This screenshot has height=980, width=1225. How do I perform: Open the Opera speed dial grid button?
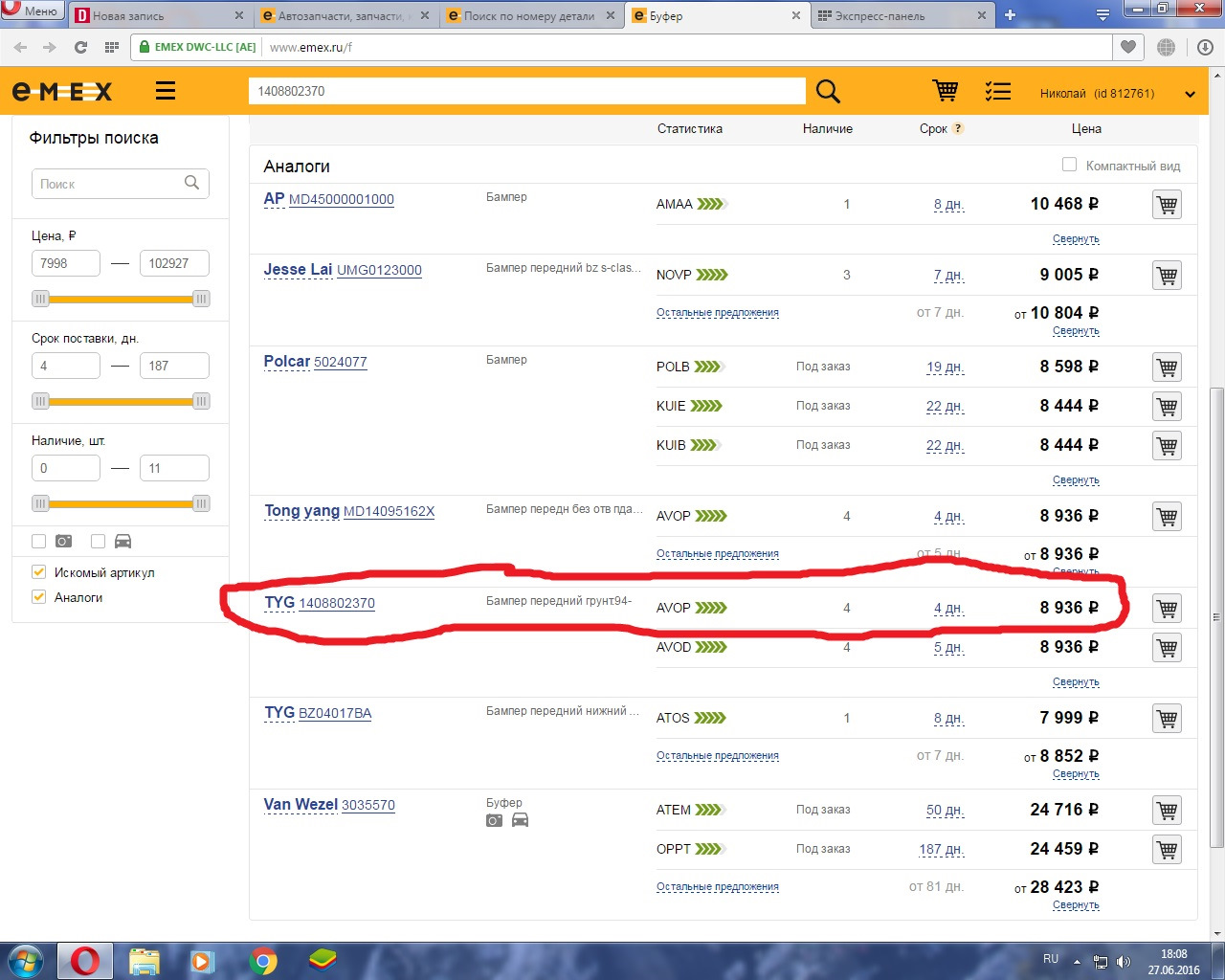[112, 47]
